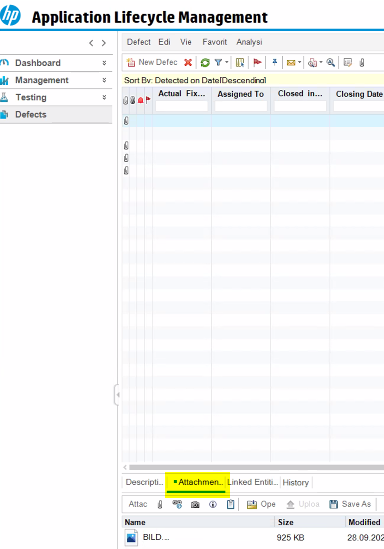The image size is (384, 549).
Task: Select the Defects module in sidebar
Action: click(x=56, y=114)
